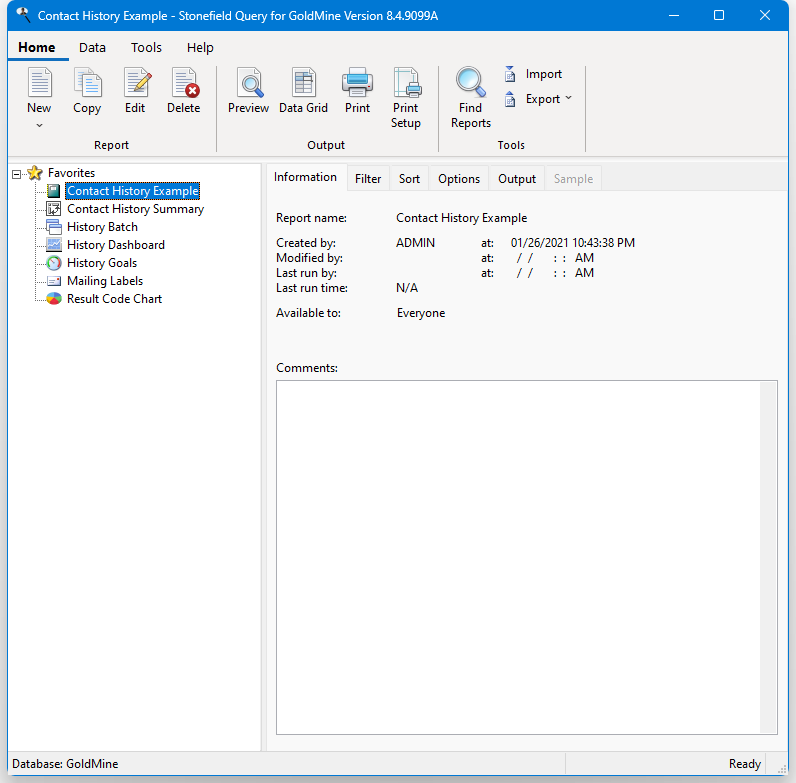
Task: Select the History Batch report
Action: (102, 227)
